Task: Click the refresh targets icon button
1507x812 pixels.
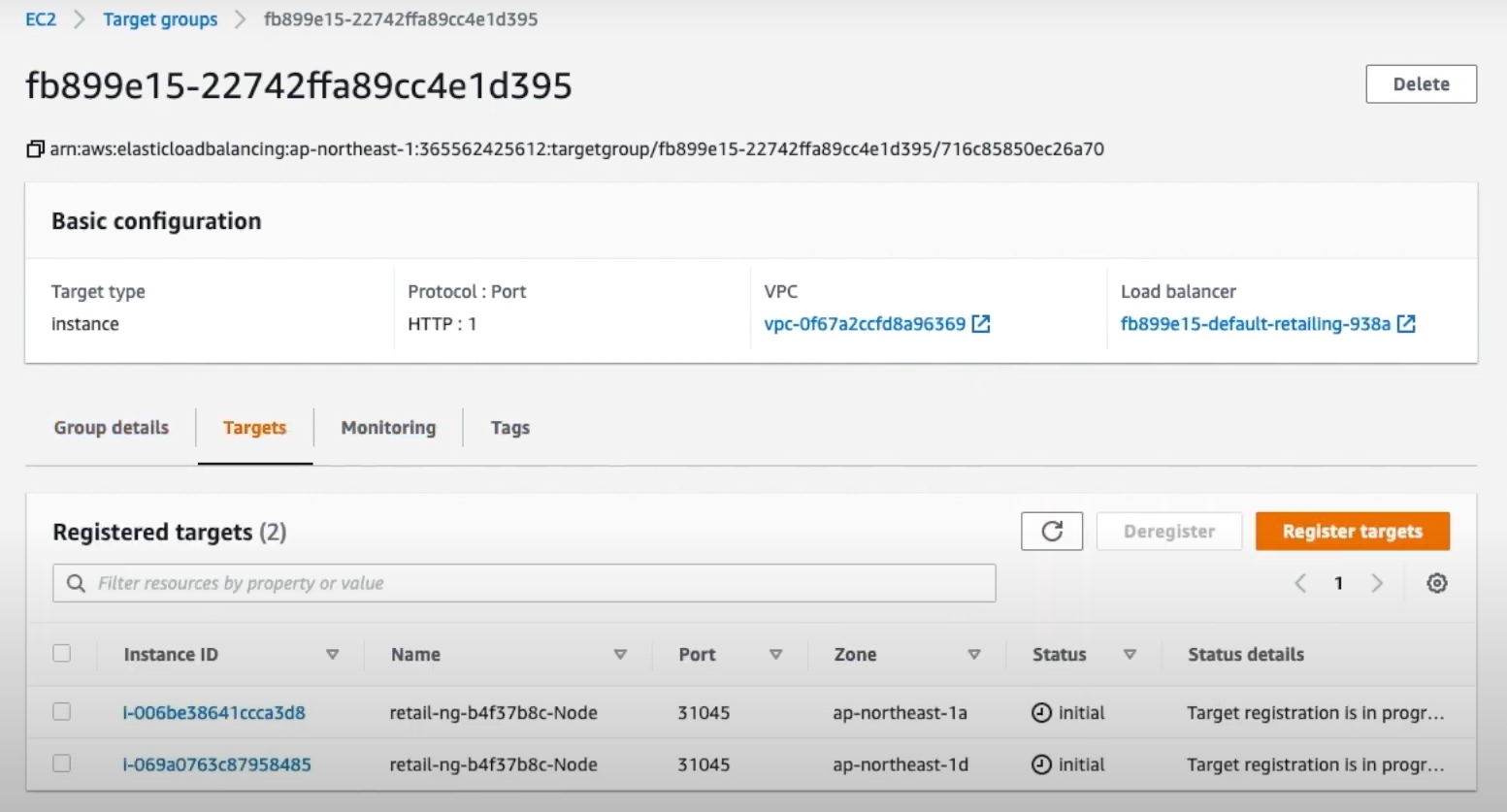Action: 1052,532
